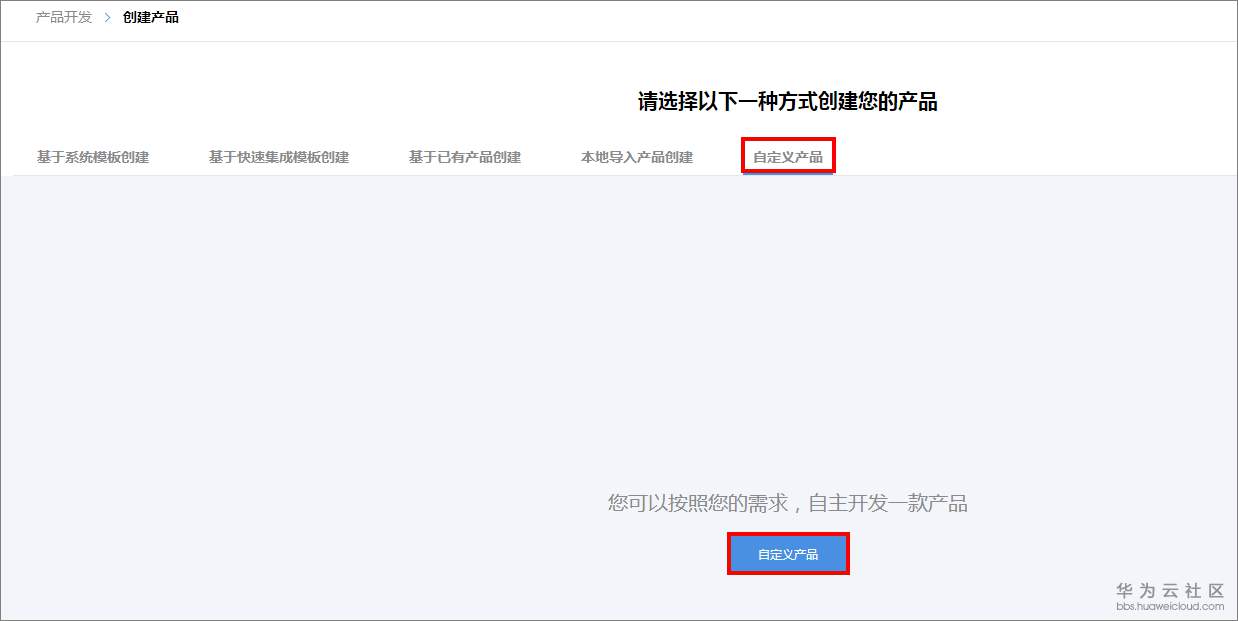Choose the 本地导入产品创建 tab
Viewport: 1238px width, 621px height.
[x=637, y=157]
